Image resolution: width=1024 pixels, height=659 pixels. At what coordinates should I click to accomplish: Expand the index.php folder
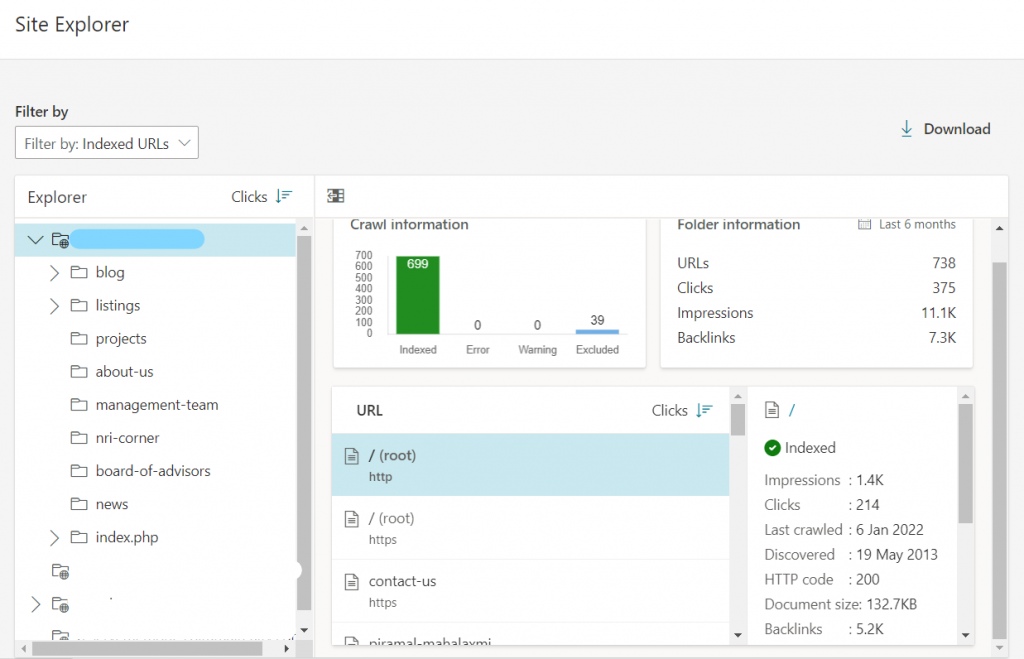coord(54,538)
